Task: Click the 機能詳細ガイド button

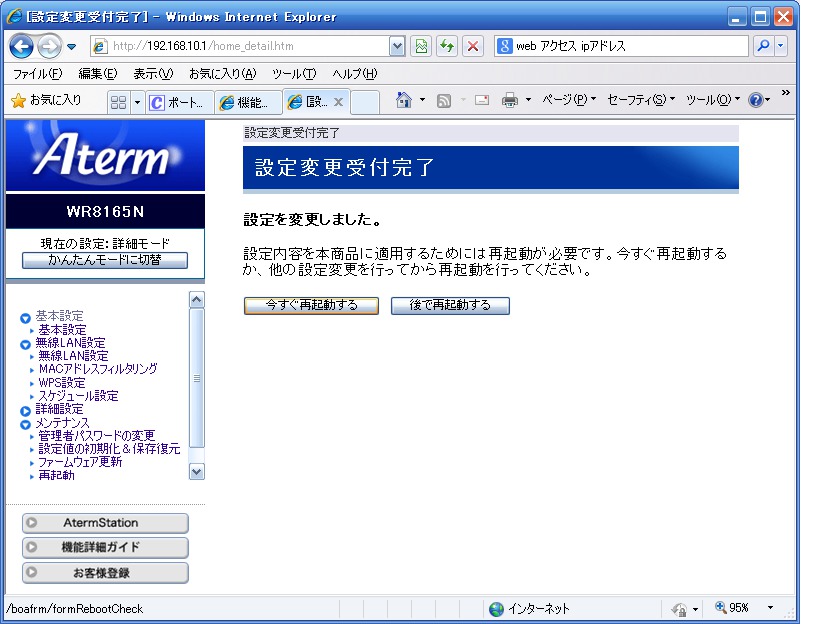Action: tap(105, 547)
